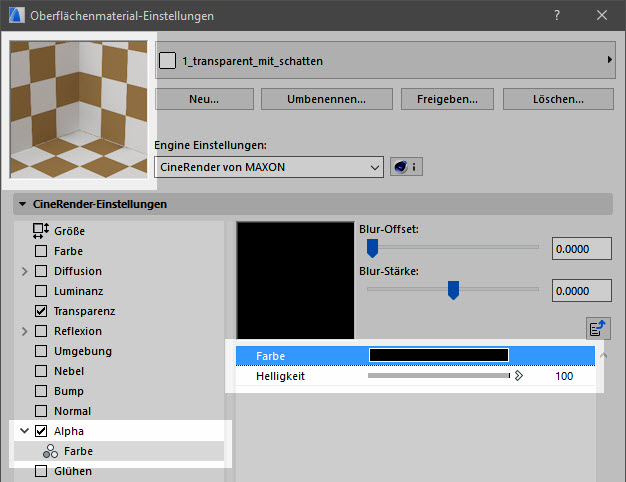
Task: Enable the Normal checkbox
Action: tap(41, 411)
